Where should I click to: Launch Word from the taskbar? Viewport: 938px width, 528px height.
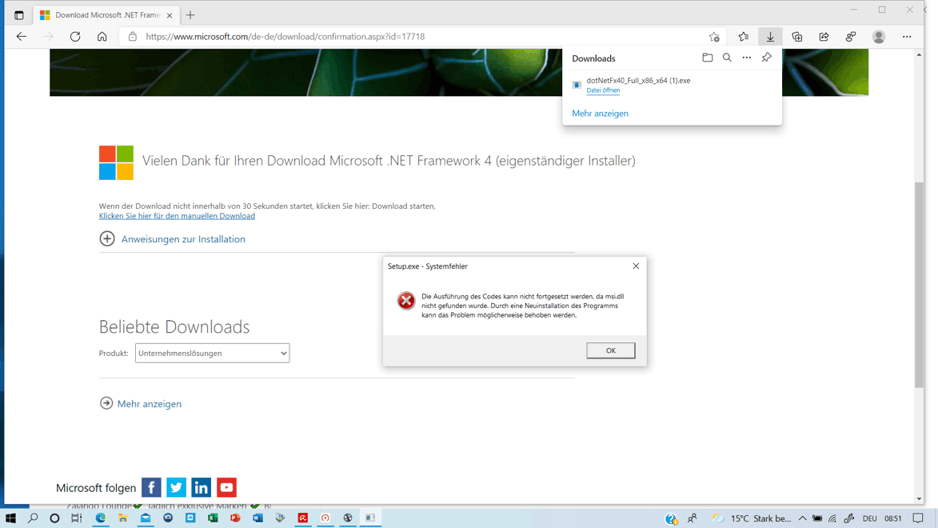tap(258, 518)
